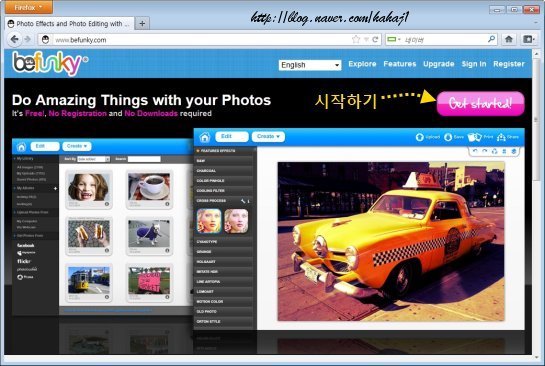Viewport: 545px width, 366px height.
Task: Open the Explore menu link
Action: pyautogui.click(x=362, y=64)
